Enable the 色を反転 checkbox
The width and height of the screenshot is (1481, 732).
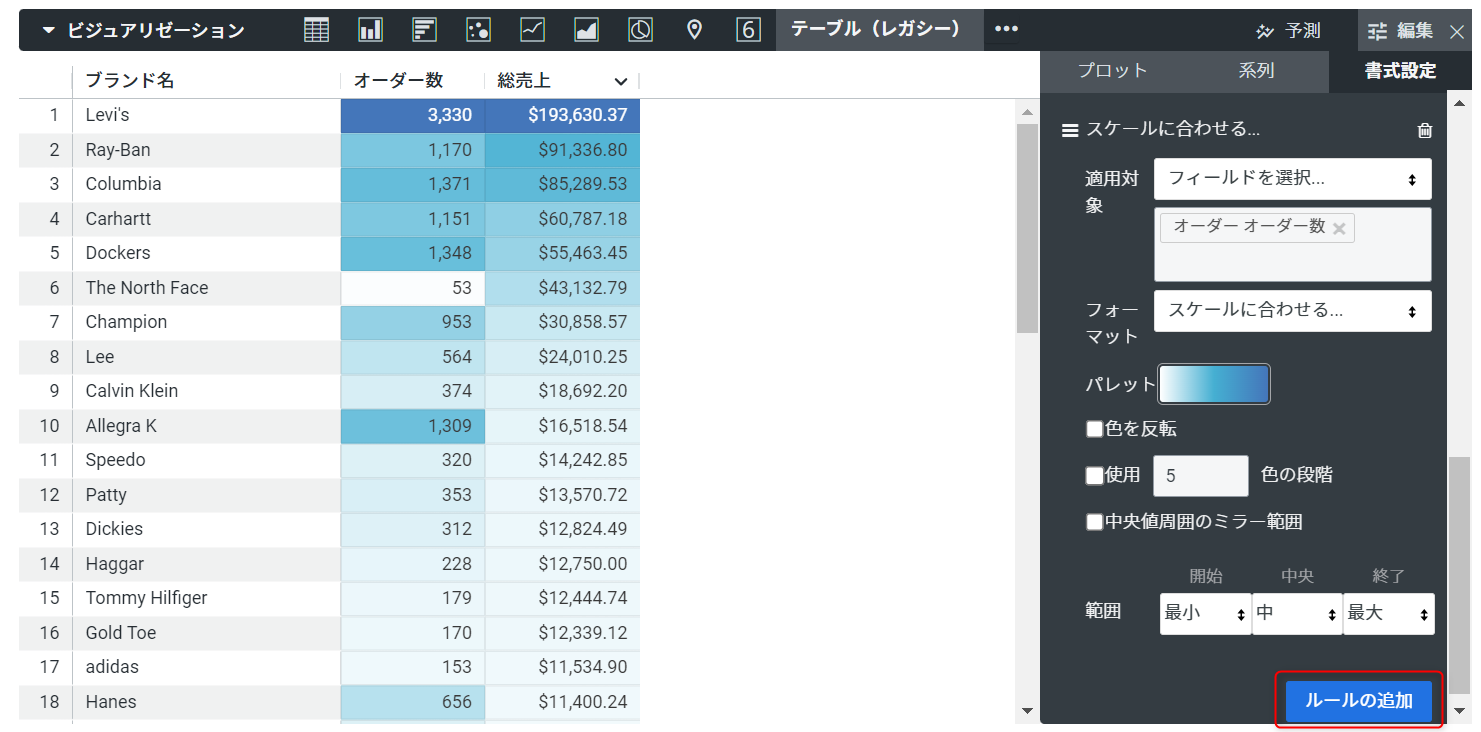[x=1094, y=428]
